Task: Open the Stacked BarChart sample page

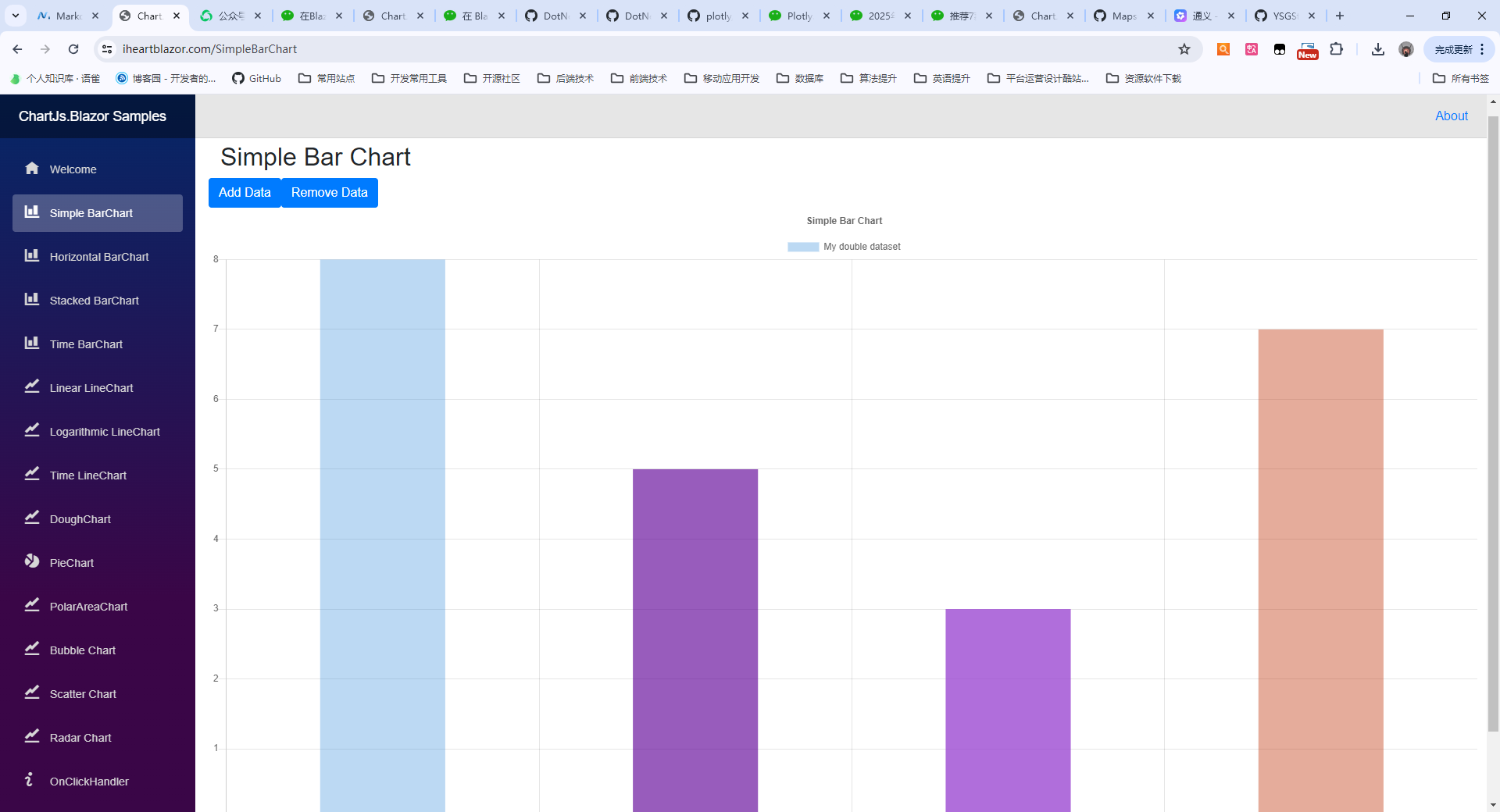Action: (x=94, y=301)
